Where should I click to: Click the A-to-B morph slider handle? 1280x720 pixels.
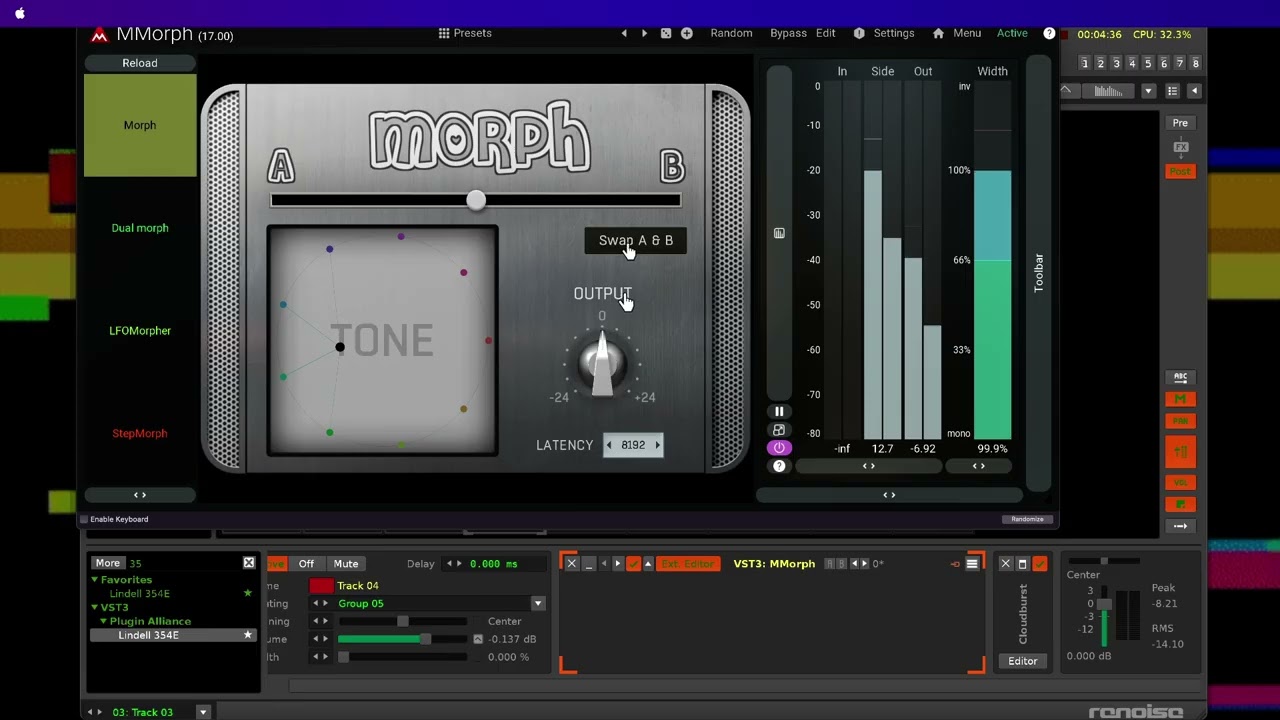pyautogui.click(x=476, y=200)
